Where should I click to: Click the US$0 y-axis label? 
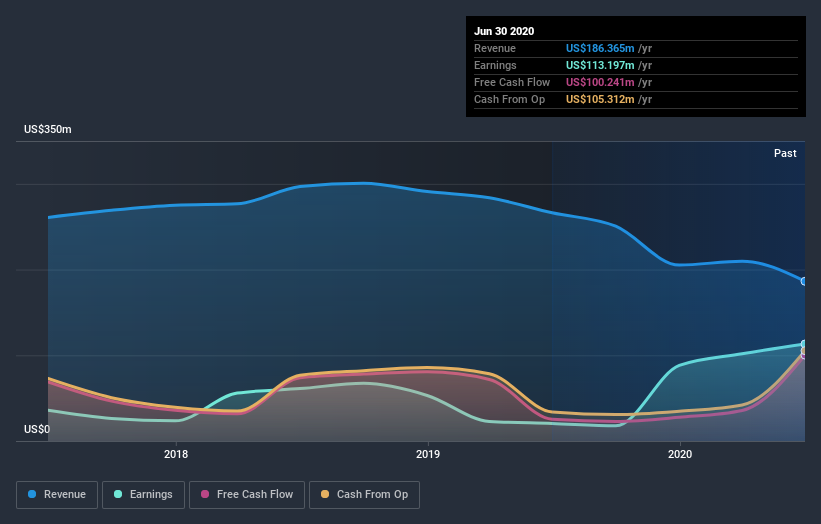click(x=37, y=429)
